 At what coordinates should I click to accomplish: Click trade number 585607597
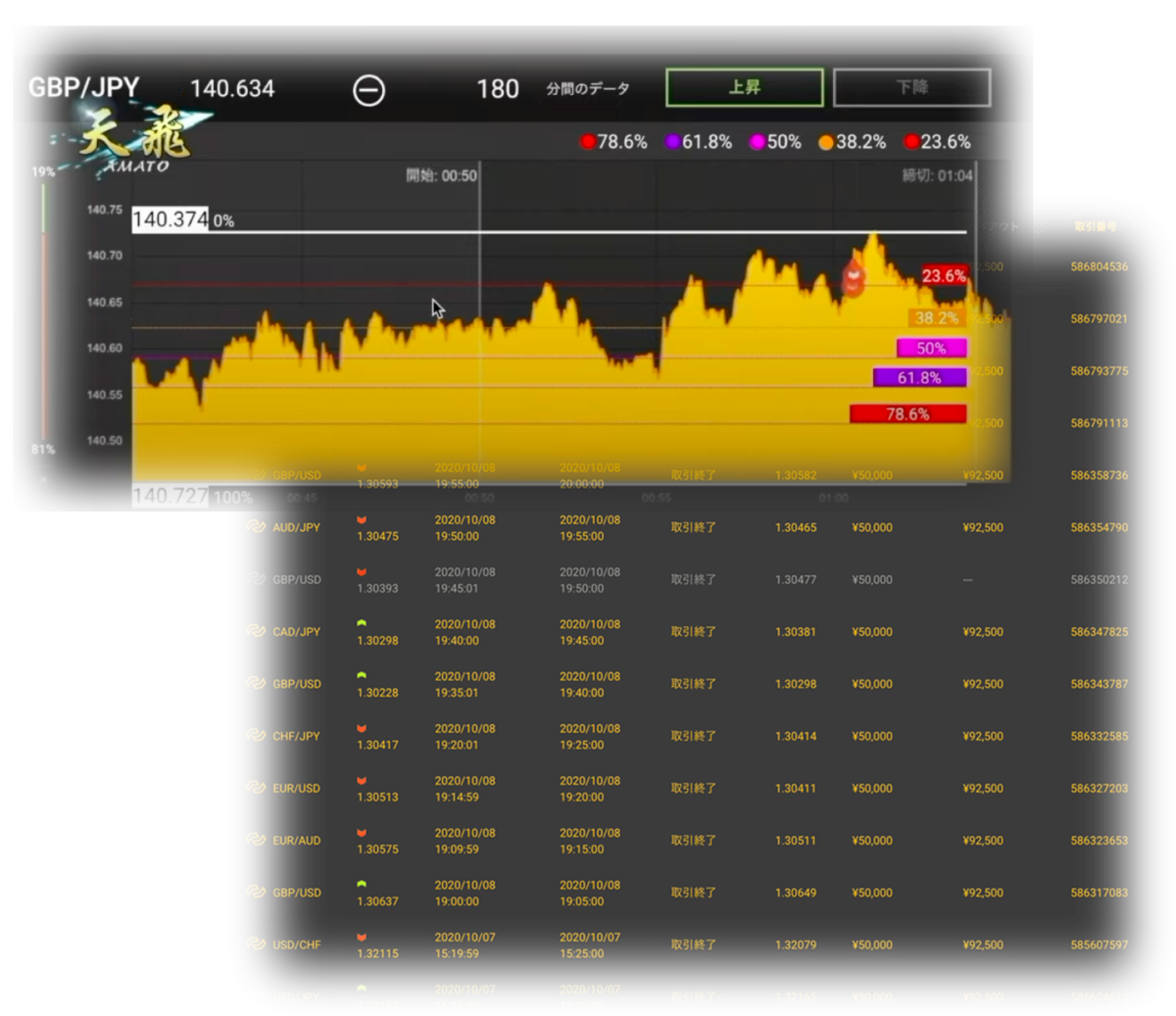tap(1099, 944)
